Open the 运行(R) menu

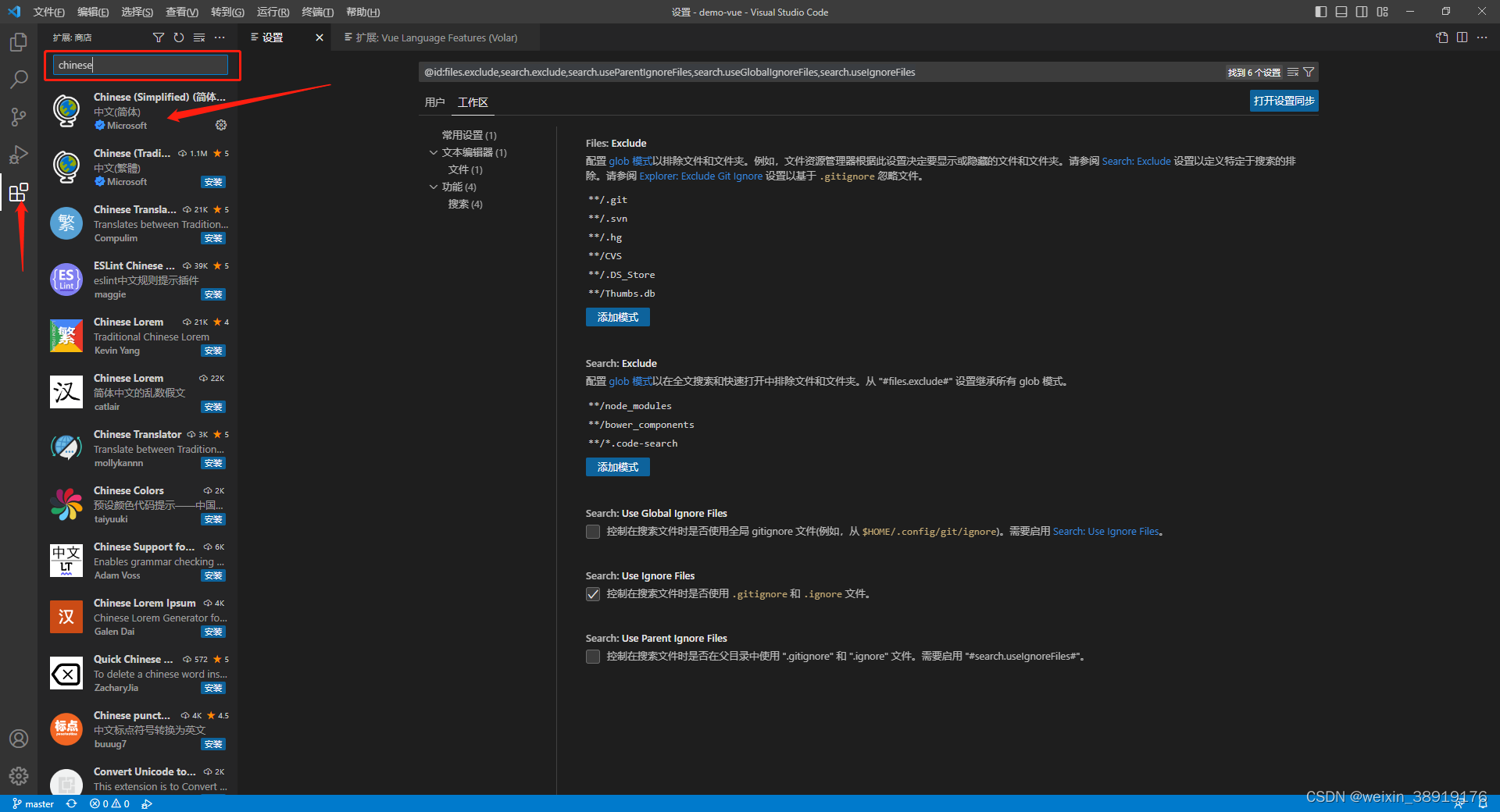pos(273,12)
